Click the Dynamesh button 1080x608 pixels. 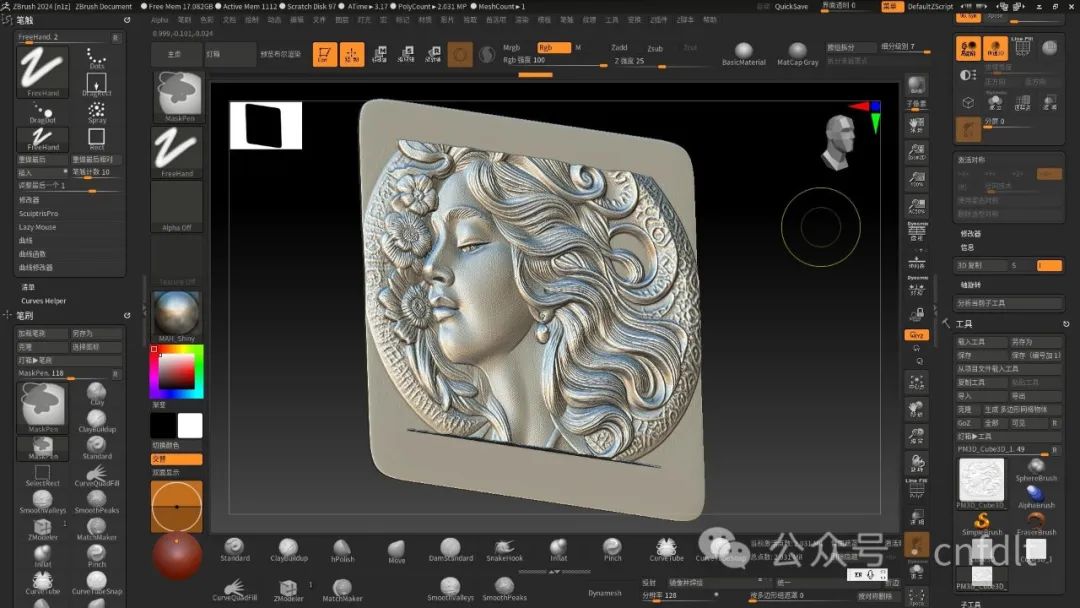tap(605, 593)
